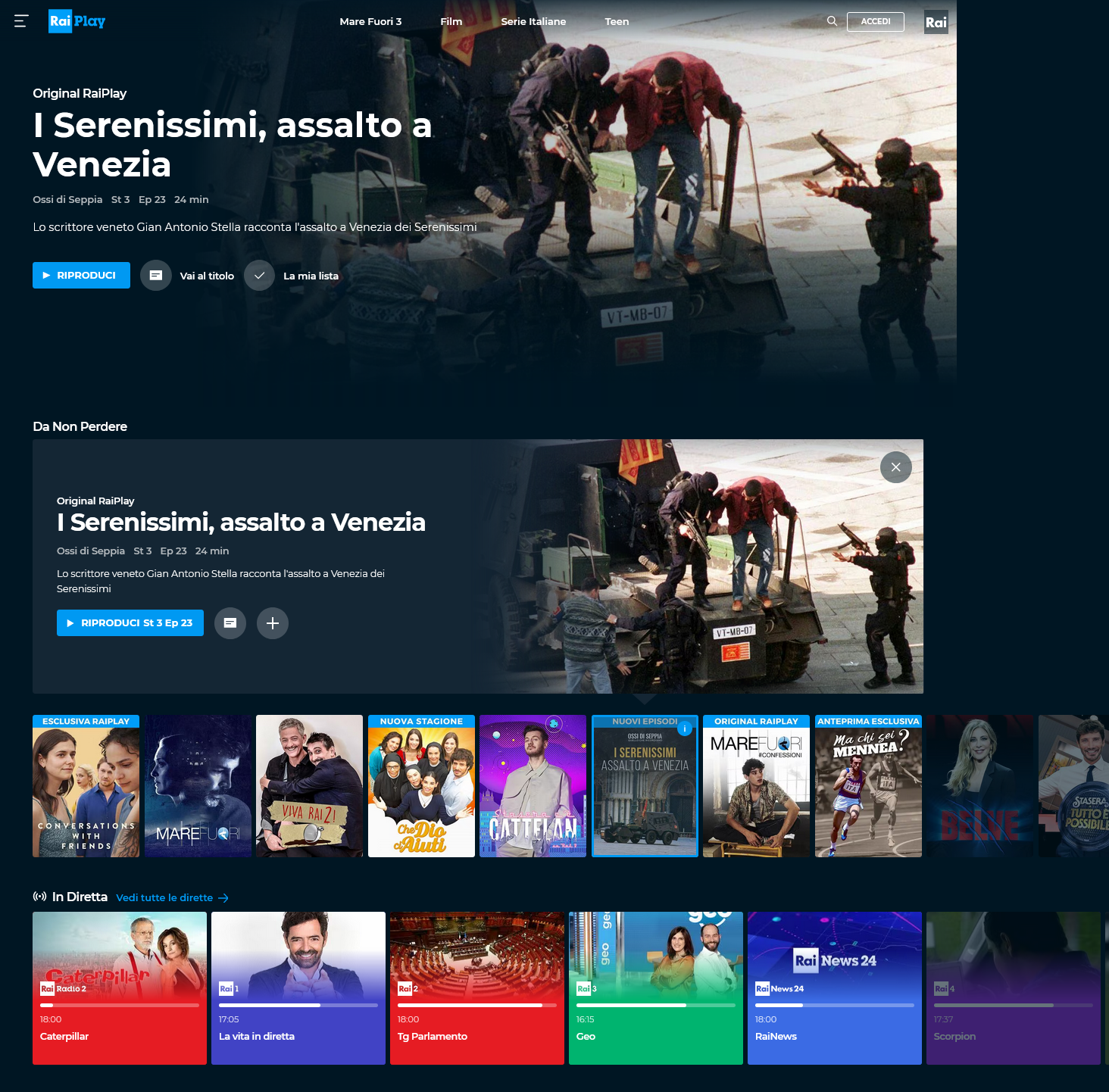
Task: Click Da Non Perdere section heading
Action: (80, 426)
